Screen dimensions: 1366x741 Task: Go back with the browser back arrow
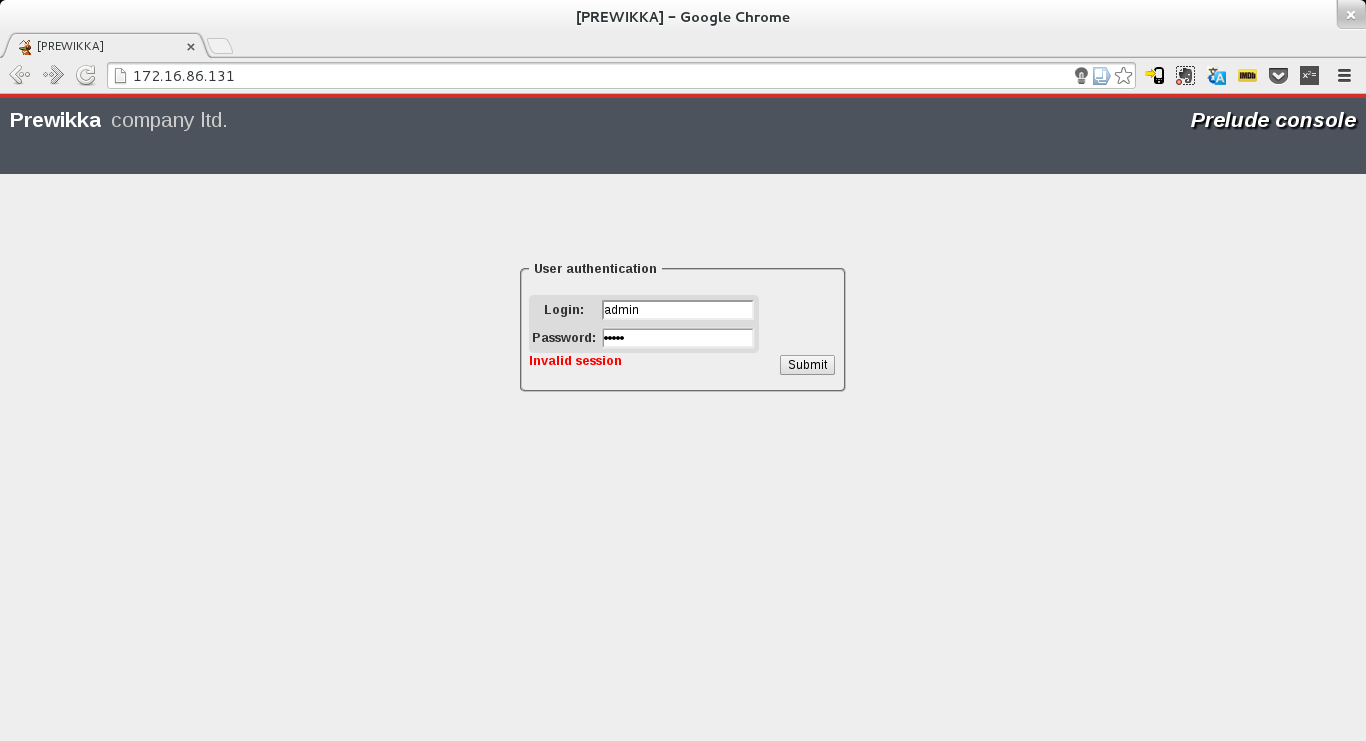[x=19, y=75]
